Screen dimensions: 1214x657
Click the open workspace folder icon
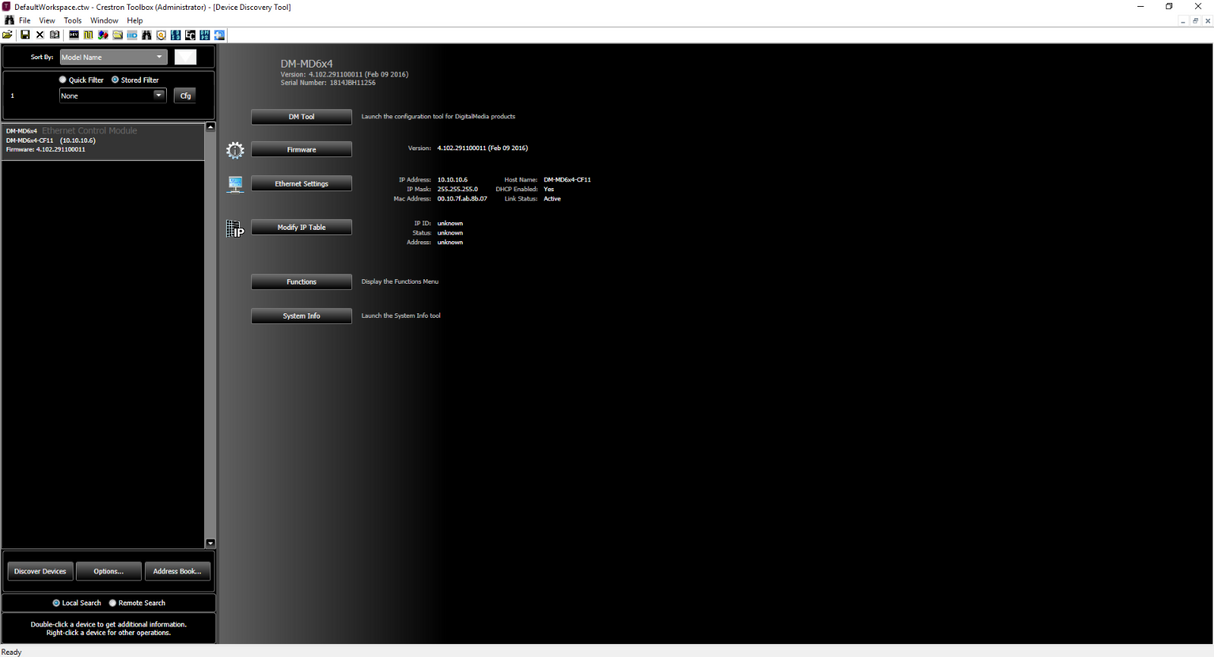[8, 35]
